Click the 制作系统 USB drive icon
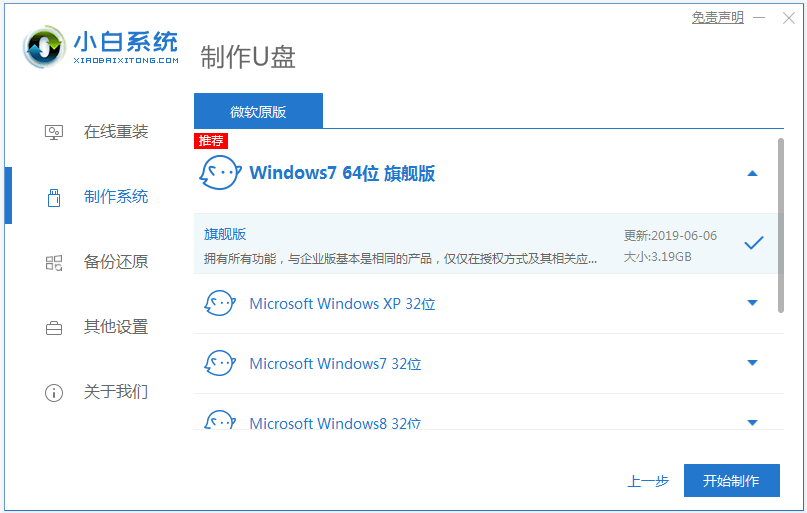This screenshot has width=807, height=513. pyautogui.click(x=54, y=197)
